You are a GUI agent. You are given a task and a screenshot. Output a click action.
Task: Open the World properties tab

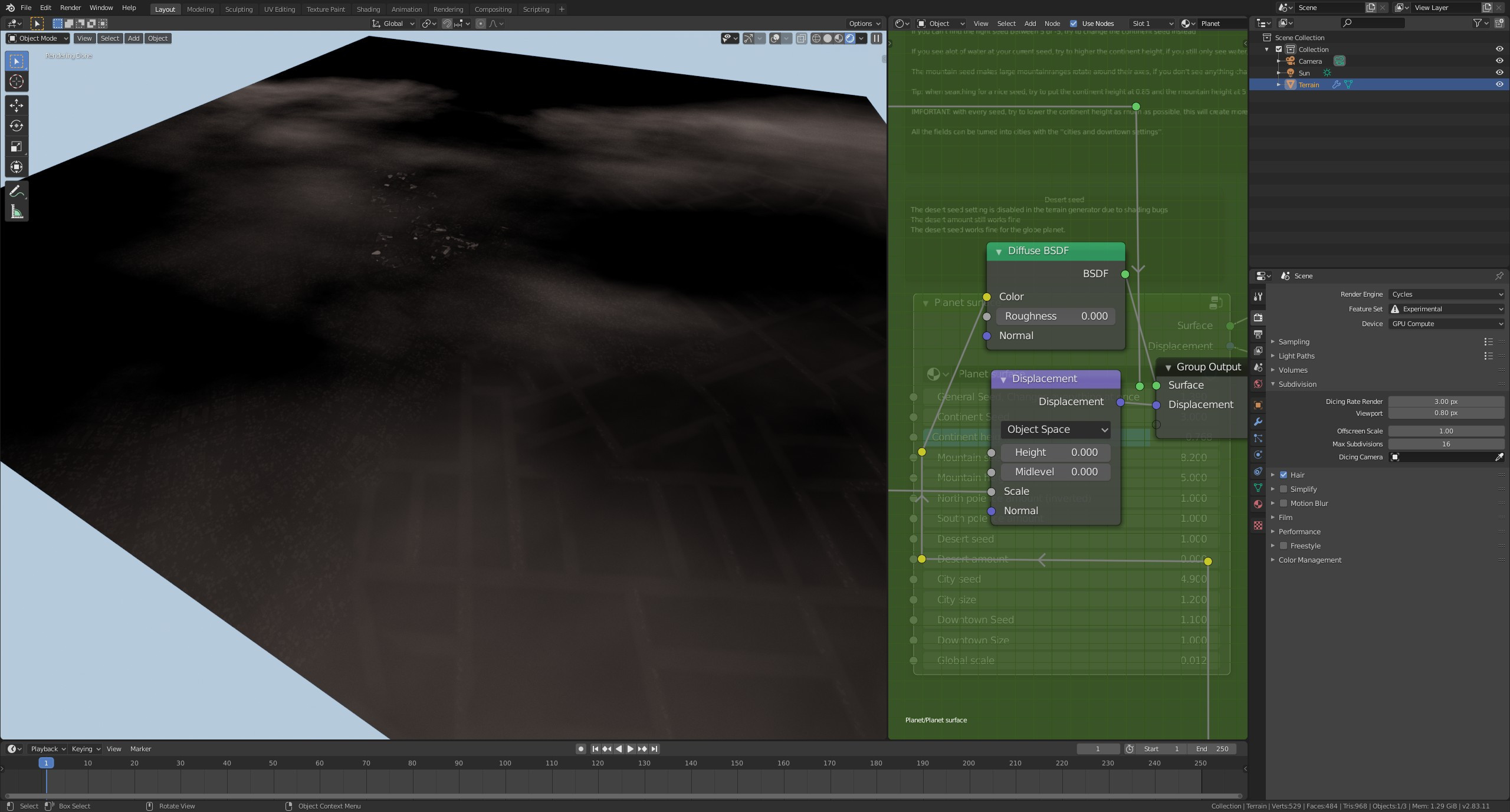[x=1258, y=384]
